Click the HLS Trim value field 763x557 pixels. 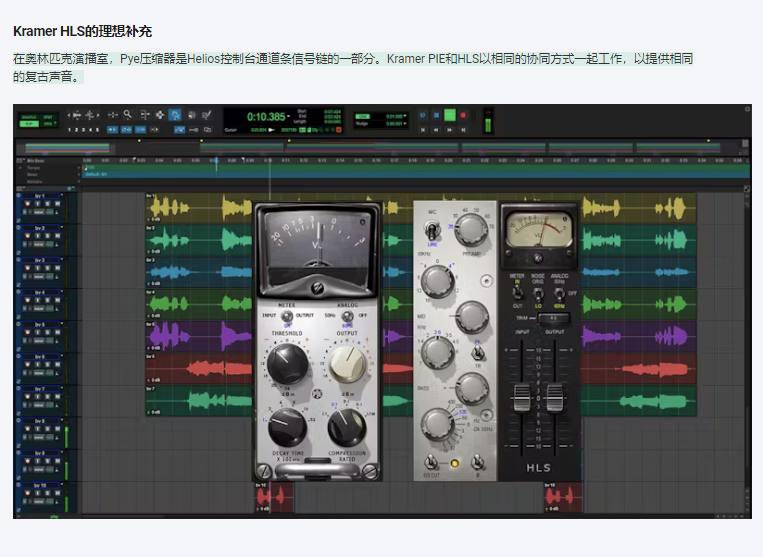(x=553, y=318)
